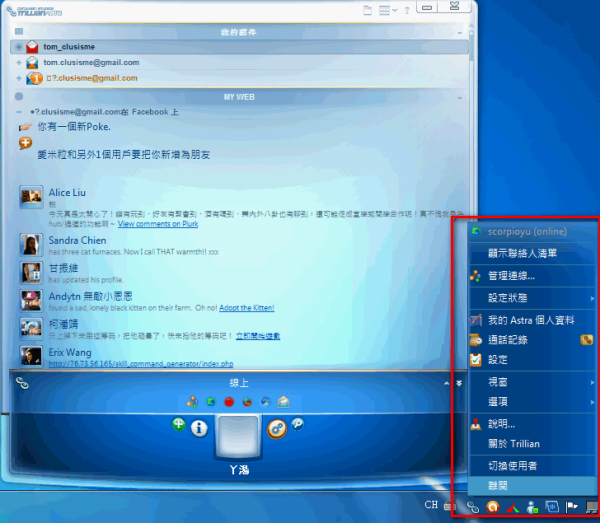Click the double-chevron collapse button beside 線上
The image size is (600, 523).
[459, 383]
